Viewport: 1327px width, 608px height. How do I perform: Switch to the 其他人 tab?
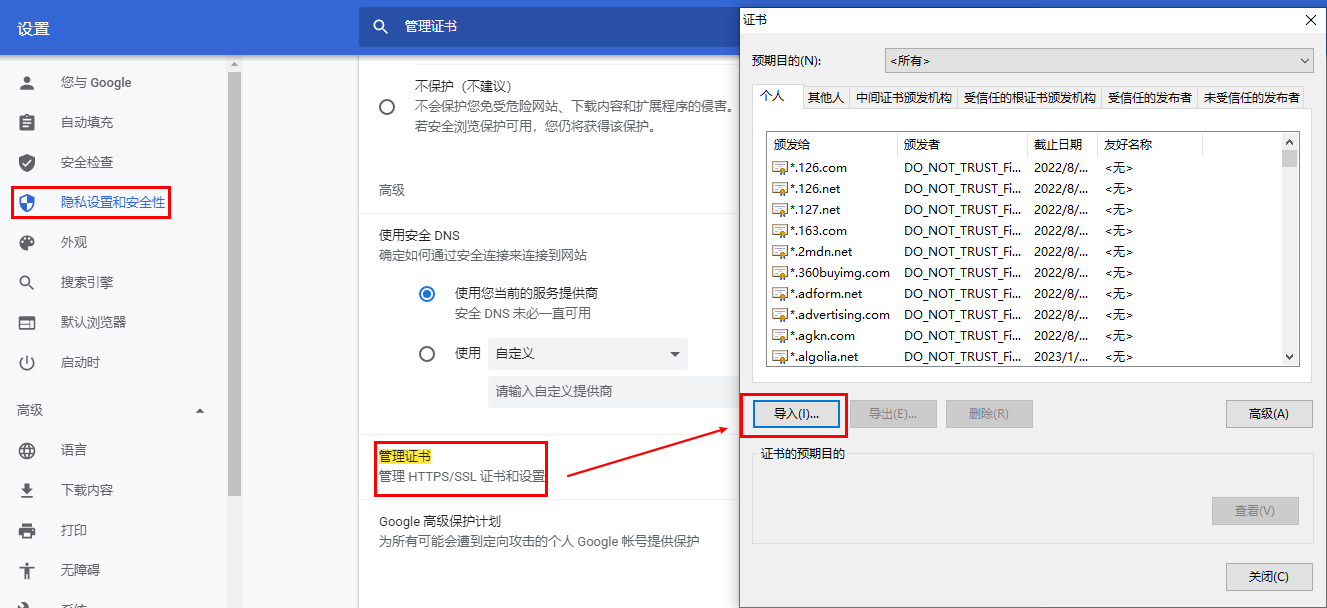click(x=826, y=98)
